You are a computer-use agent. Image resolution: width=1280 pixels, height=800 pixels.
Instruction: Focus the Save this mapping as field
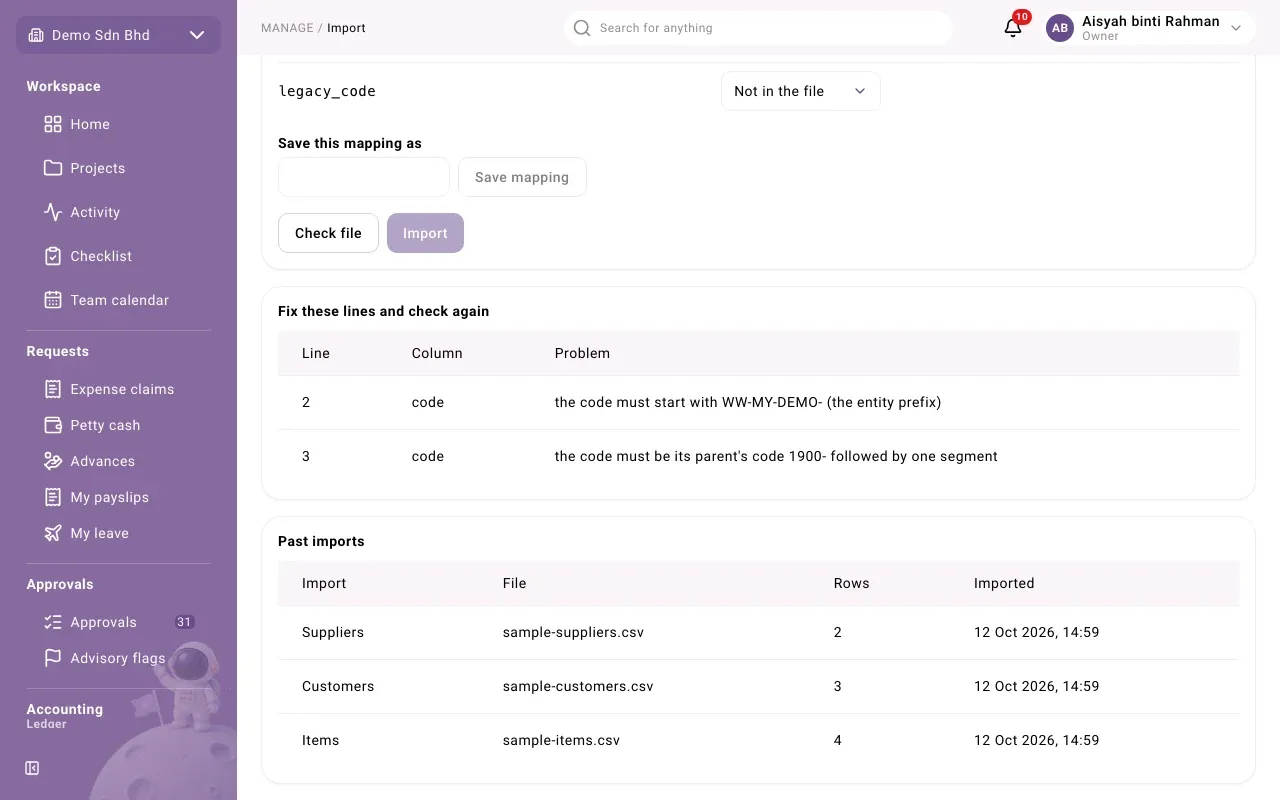pyautogui.click(x=364, y=177)
